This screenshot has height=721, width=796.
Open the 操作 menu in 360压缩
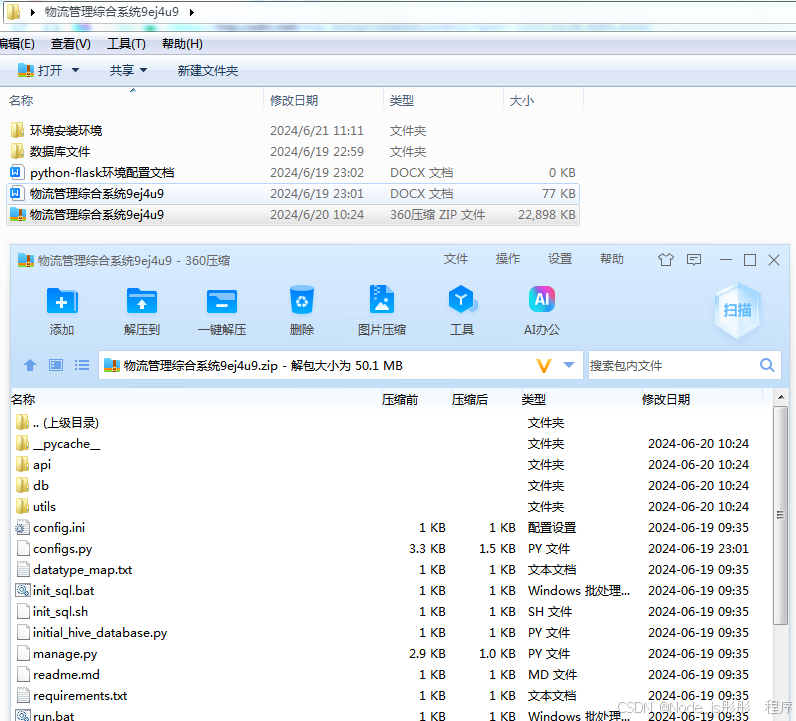pos(508,259)
